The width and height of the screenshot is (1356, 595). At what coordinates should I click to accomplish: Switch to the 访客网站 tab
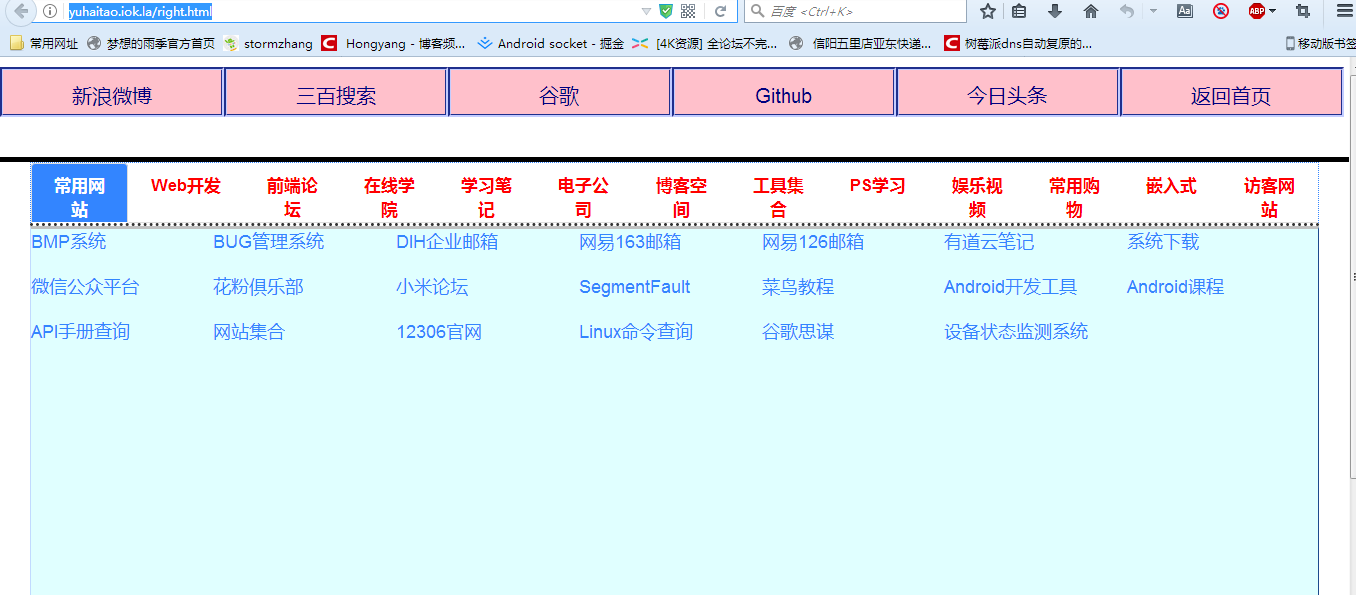(x=1269, y=197)
